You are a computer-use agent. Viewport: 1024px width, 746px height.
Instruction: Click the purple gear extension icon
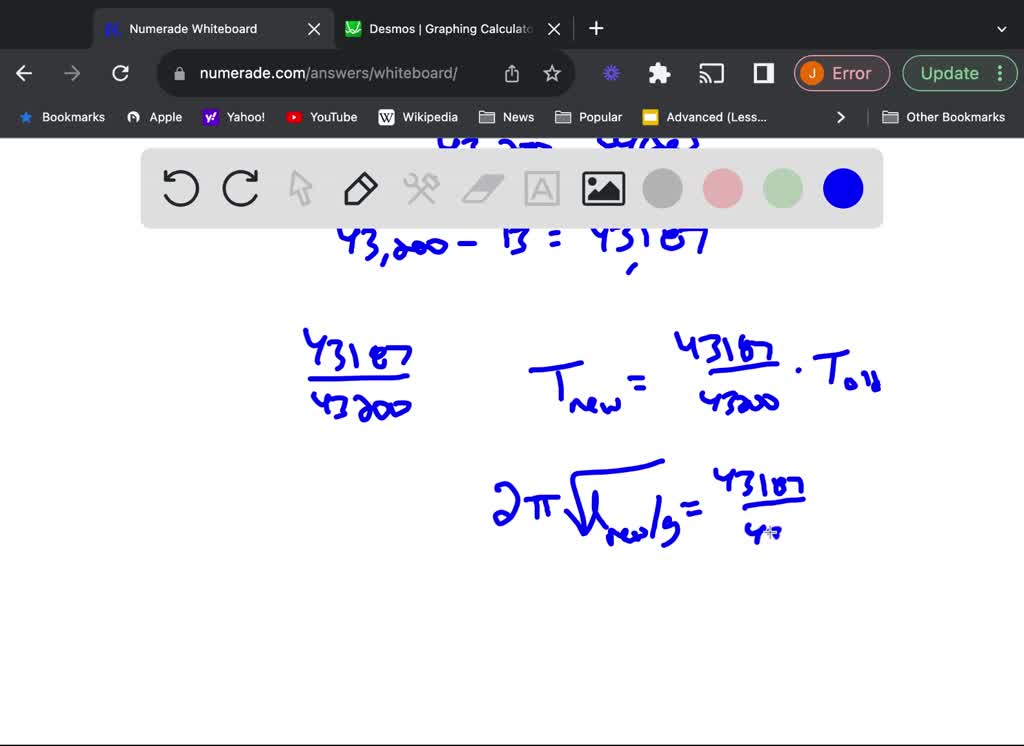611,73
